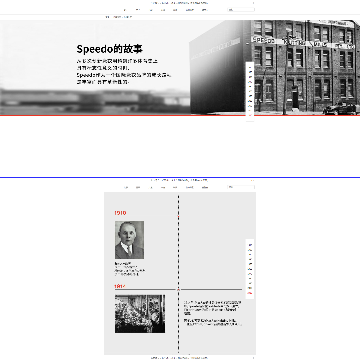This screenshot has height=360, width=360.
Task: Open the portrait photo under the 1910 heading
Action: [x=130, y=240]
